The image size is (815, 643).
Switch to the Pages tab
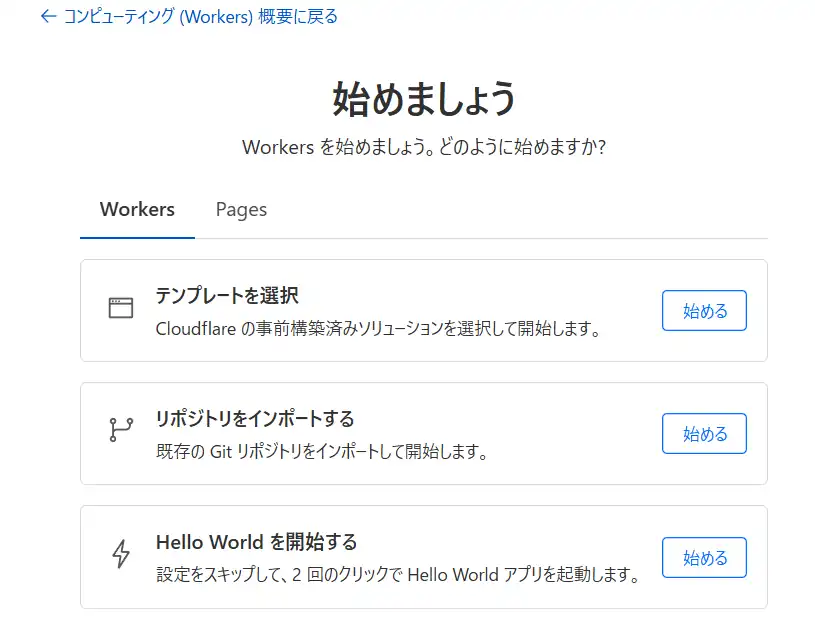point(241,209)
